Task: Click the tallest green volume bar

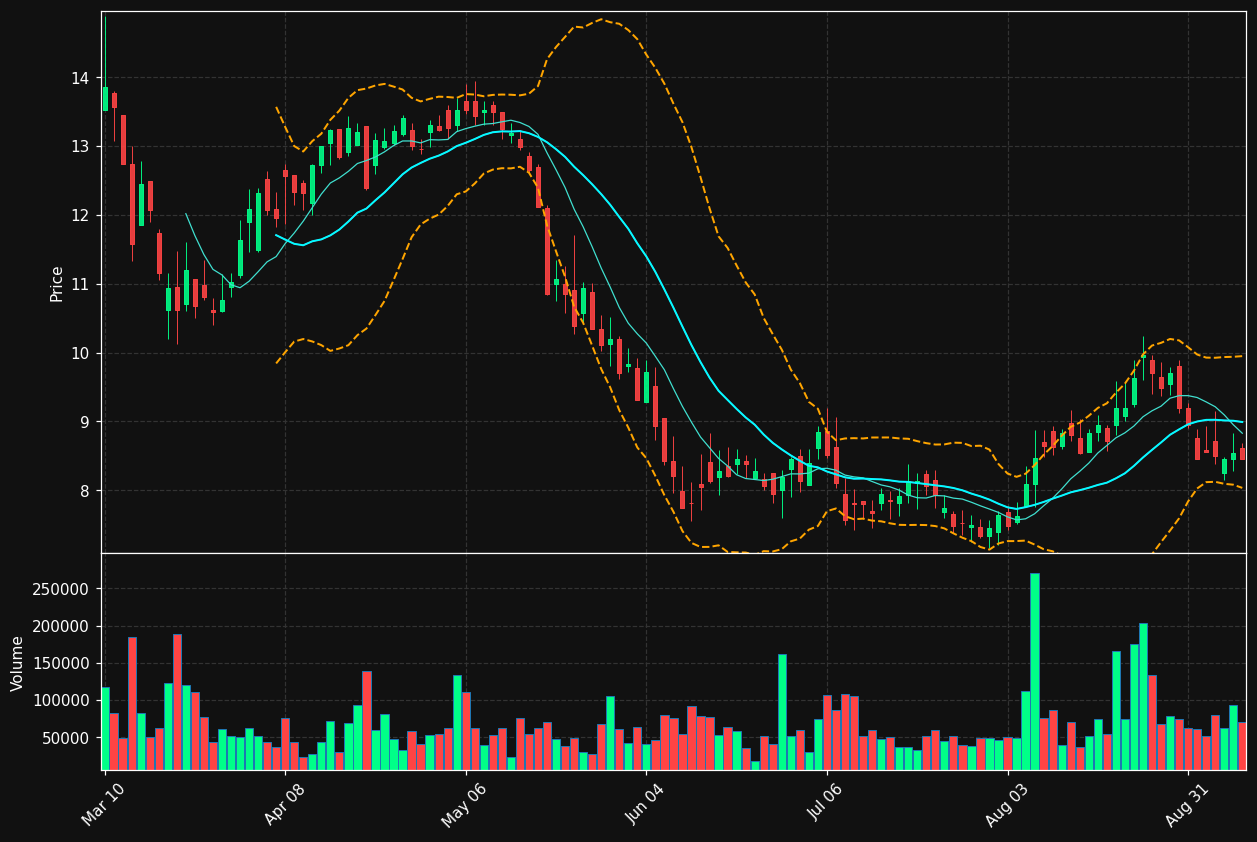Action: coord(1034,671)
